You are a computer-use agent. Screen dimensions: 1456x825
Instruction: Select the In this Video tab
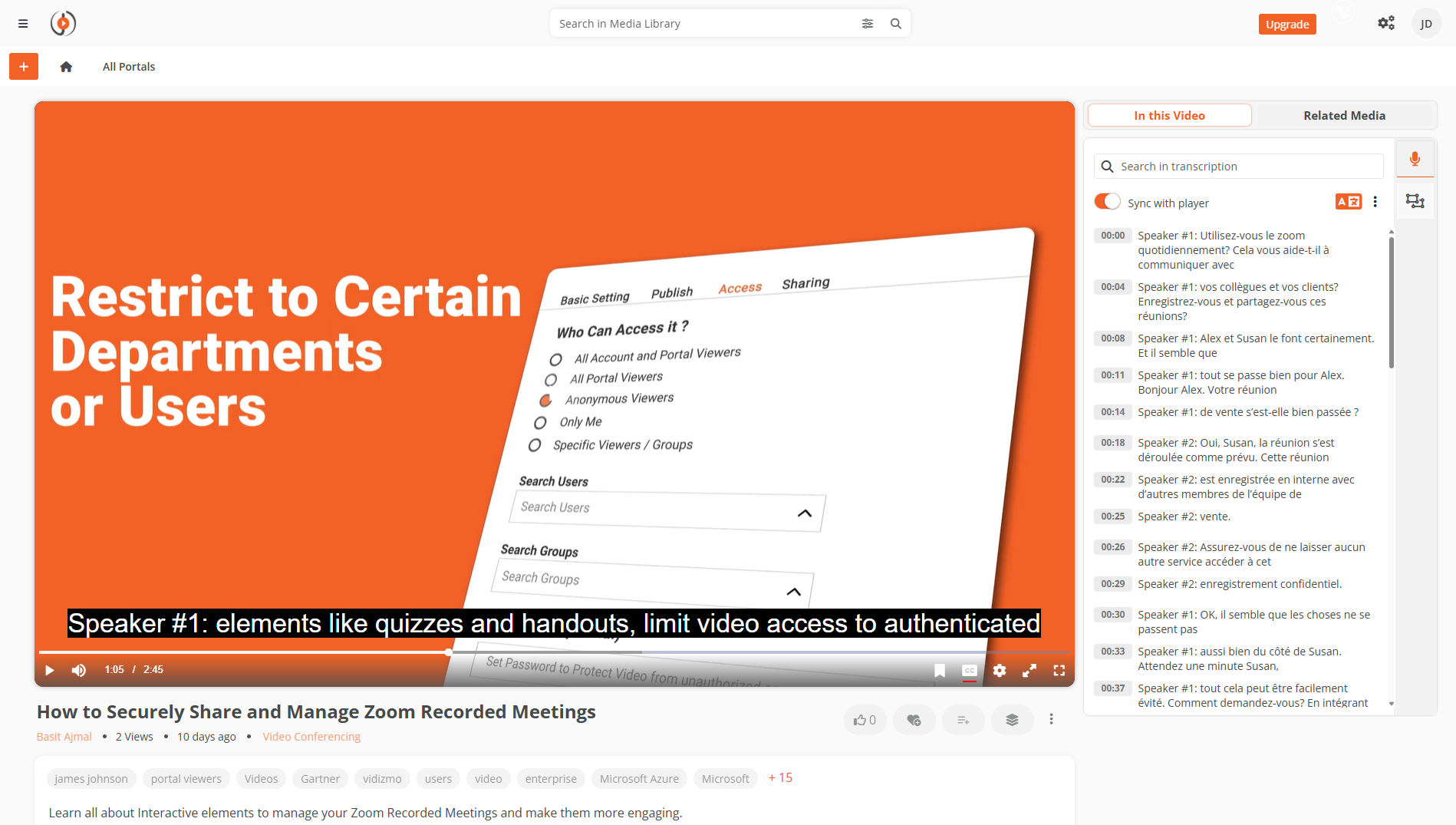click(x=1169, y=116)
